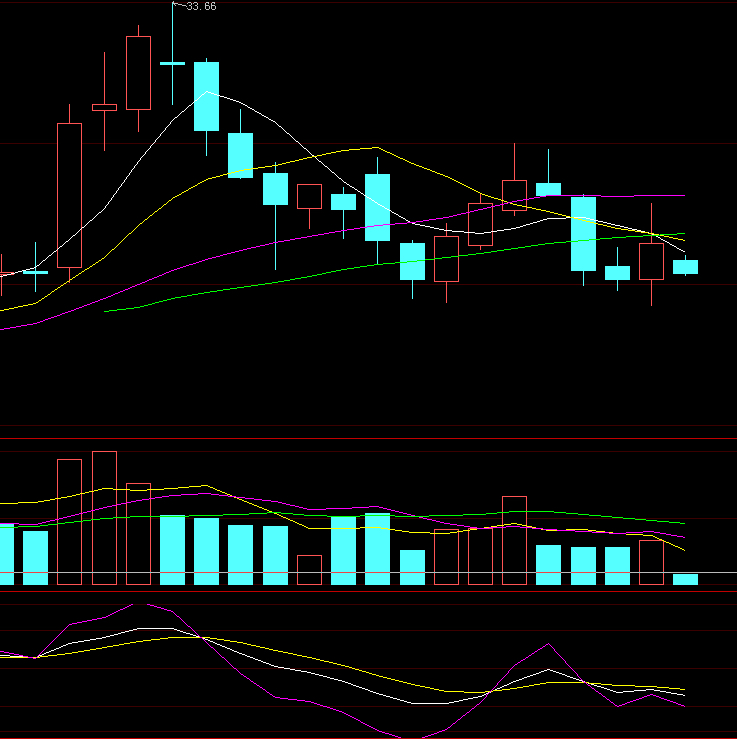
Task: Select the last cyan candlestick on the chart
Action: 685,267
